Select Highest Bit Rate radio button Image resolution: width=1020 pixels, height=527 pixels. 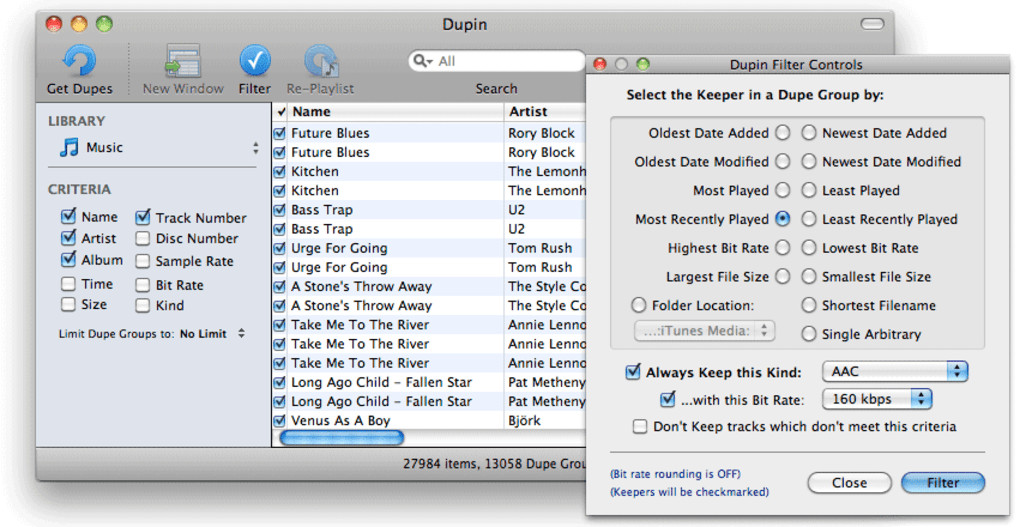pos(782,248)
